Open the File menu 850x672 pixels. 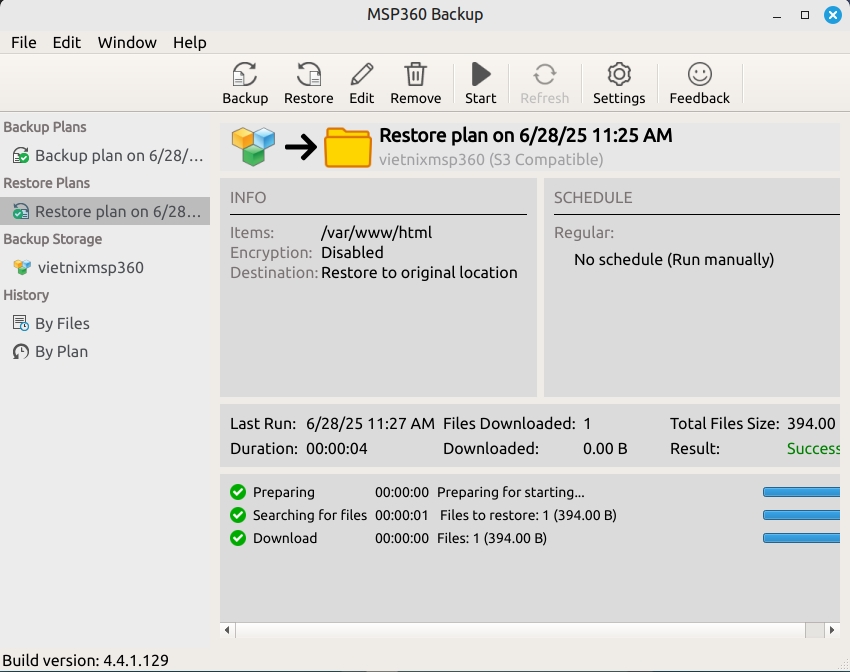coord(24,42)
